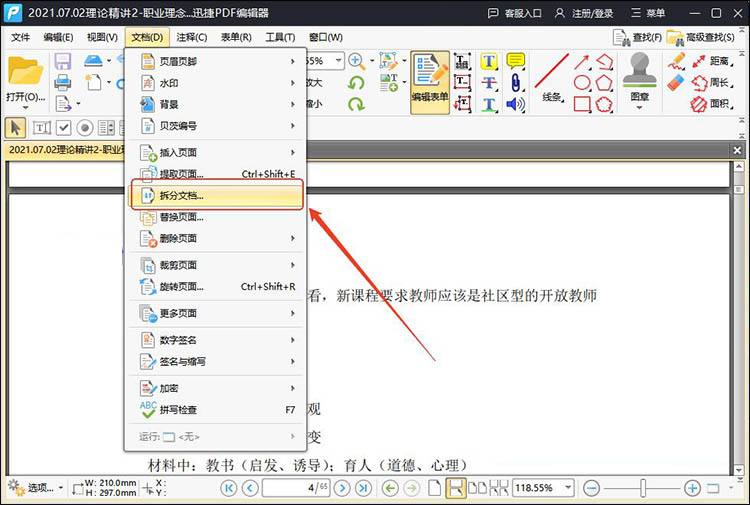The width and height of the screenshot is (750, 505).
Task: Select the list box form field tool
Action: click(x=106, y=128)
